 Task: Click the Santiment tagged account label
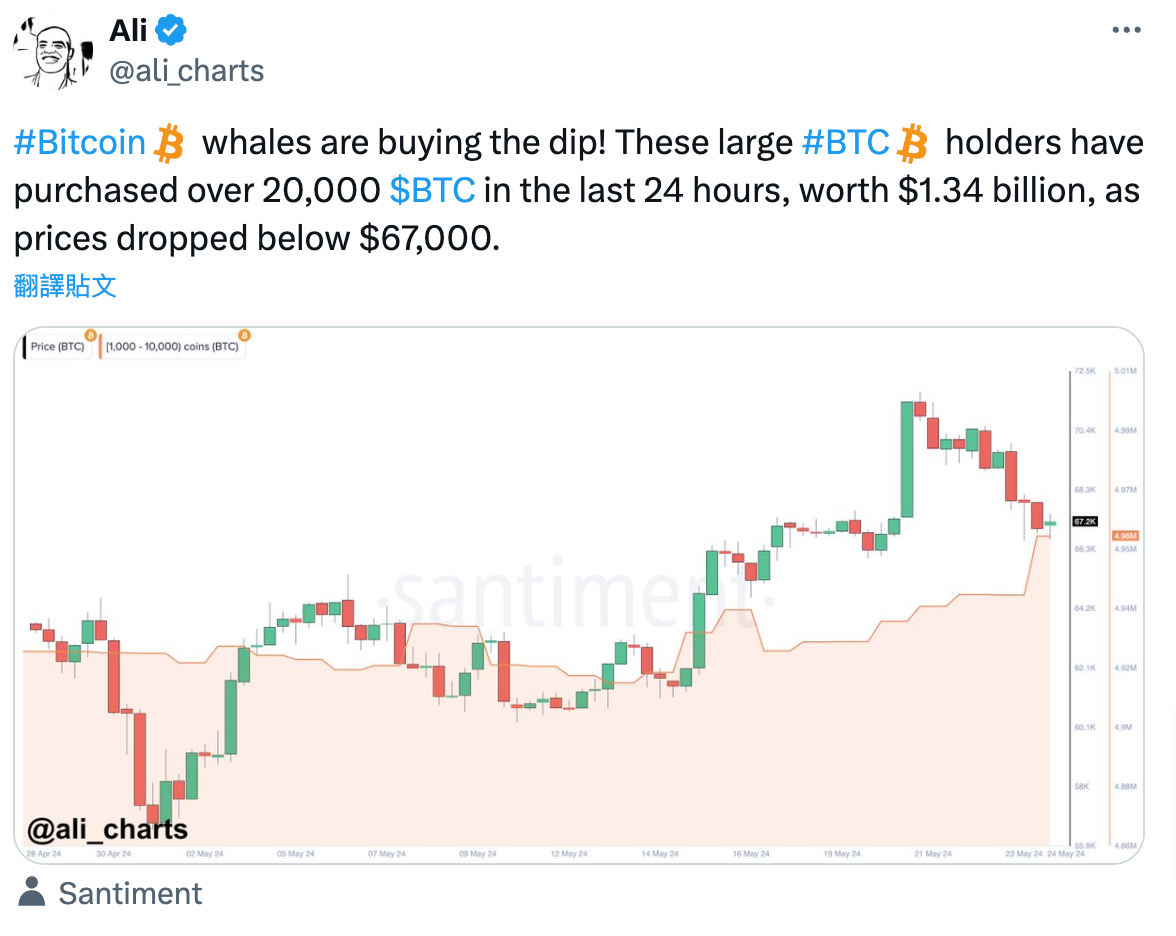(x=130, y=893)
